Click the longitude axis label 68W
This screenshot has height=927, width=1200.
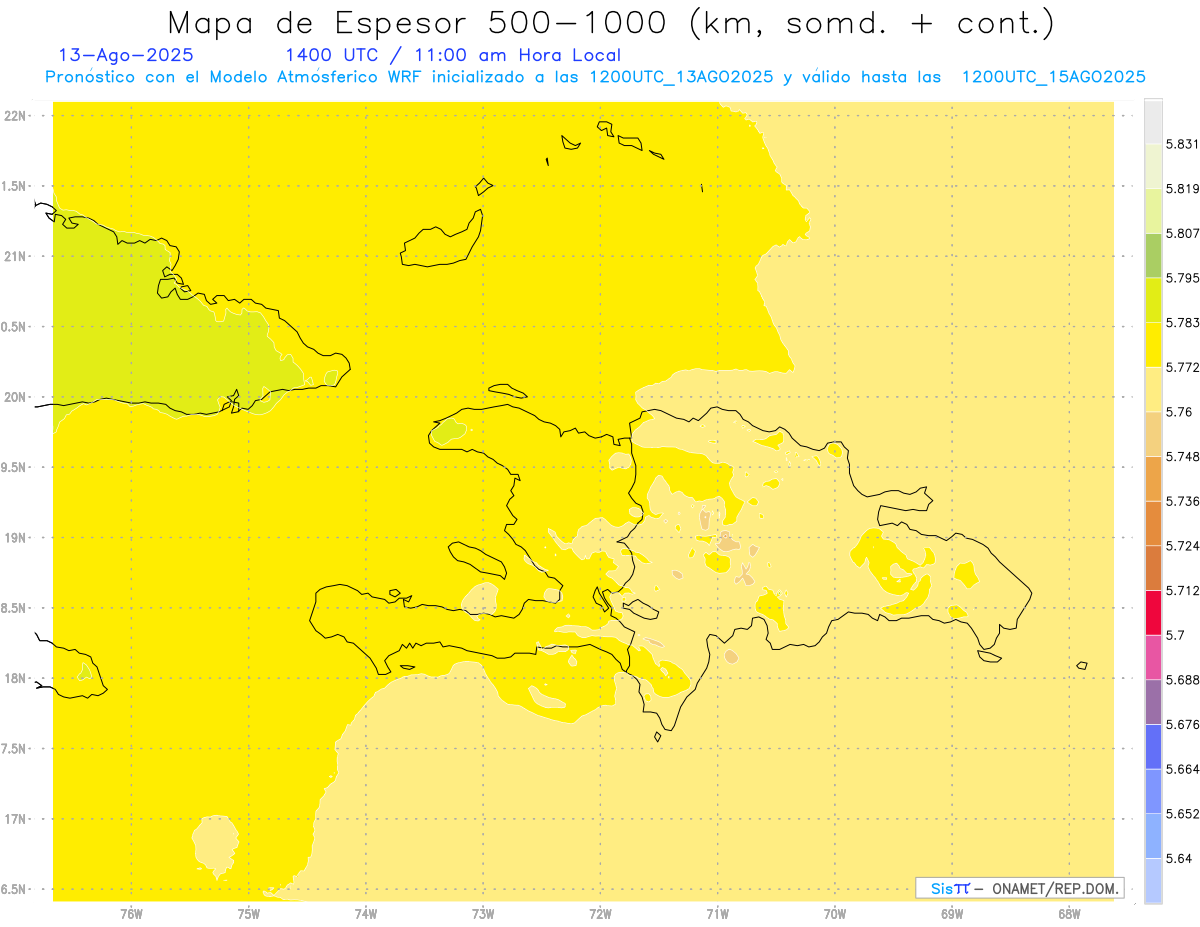[1069, 914]
